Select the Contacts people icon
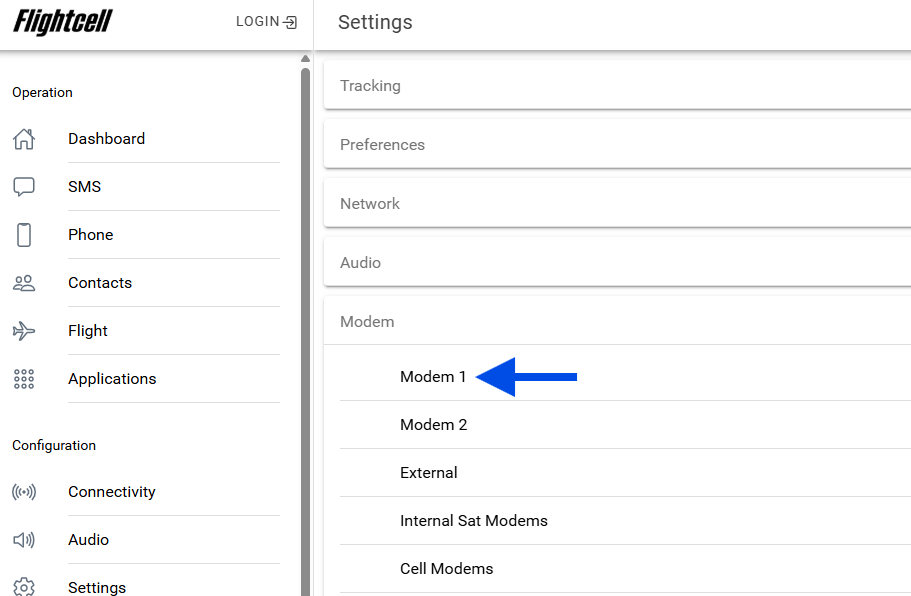This screenshot has height=596, width=911. (x=24, y=283)
